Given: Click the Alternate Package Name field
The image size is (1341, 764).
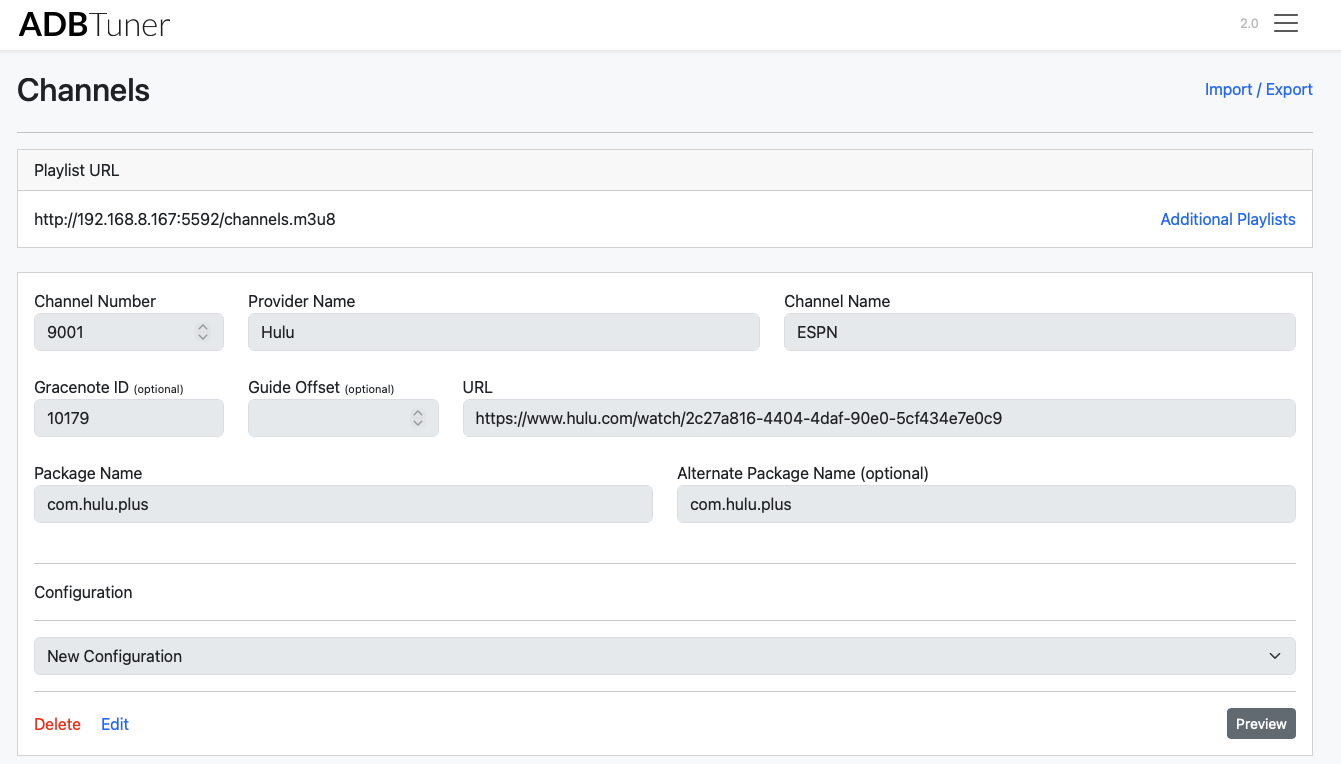Looking at the screenshot, I should point(985,504).
